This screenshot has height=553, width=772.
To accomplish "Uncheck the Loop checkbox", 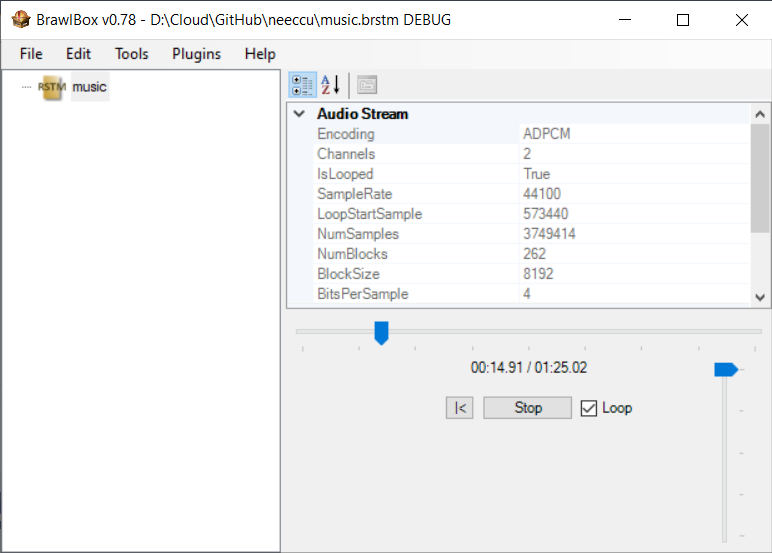I will pyautogui.click(x=589, y=408).
